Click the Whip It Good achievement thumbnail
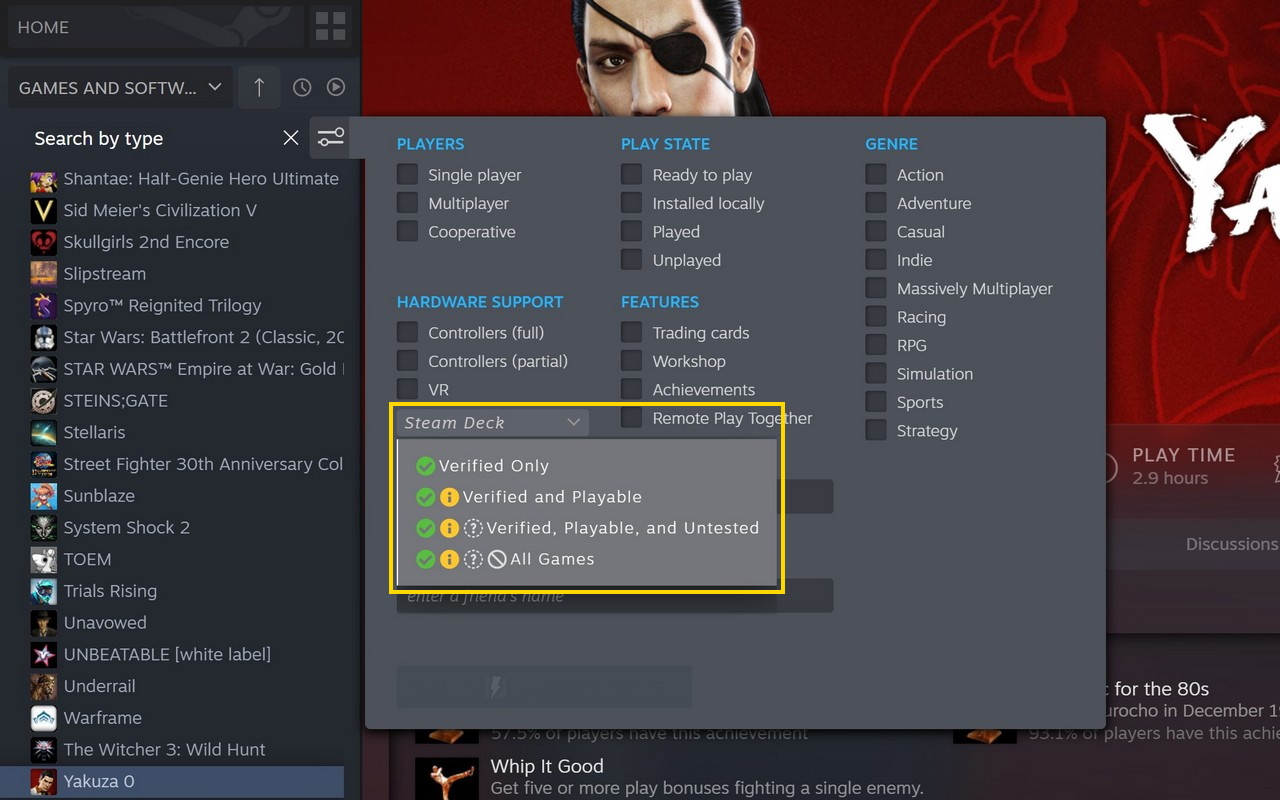This screenshot has height=800, width=1280. click(x=446, y=778)
